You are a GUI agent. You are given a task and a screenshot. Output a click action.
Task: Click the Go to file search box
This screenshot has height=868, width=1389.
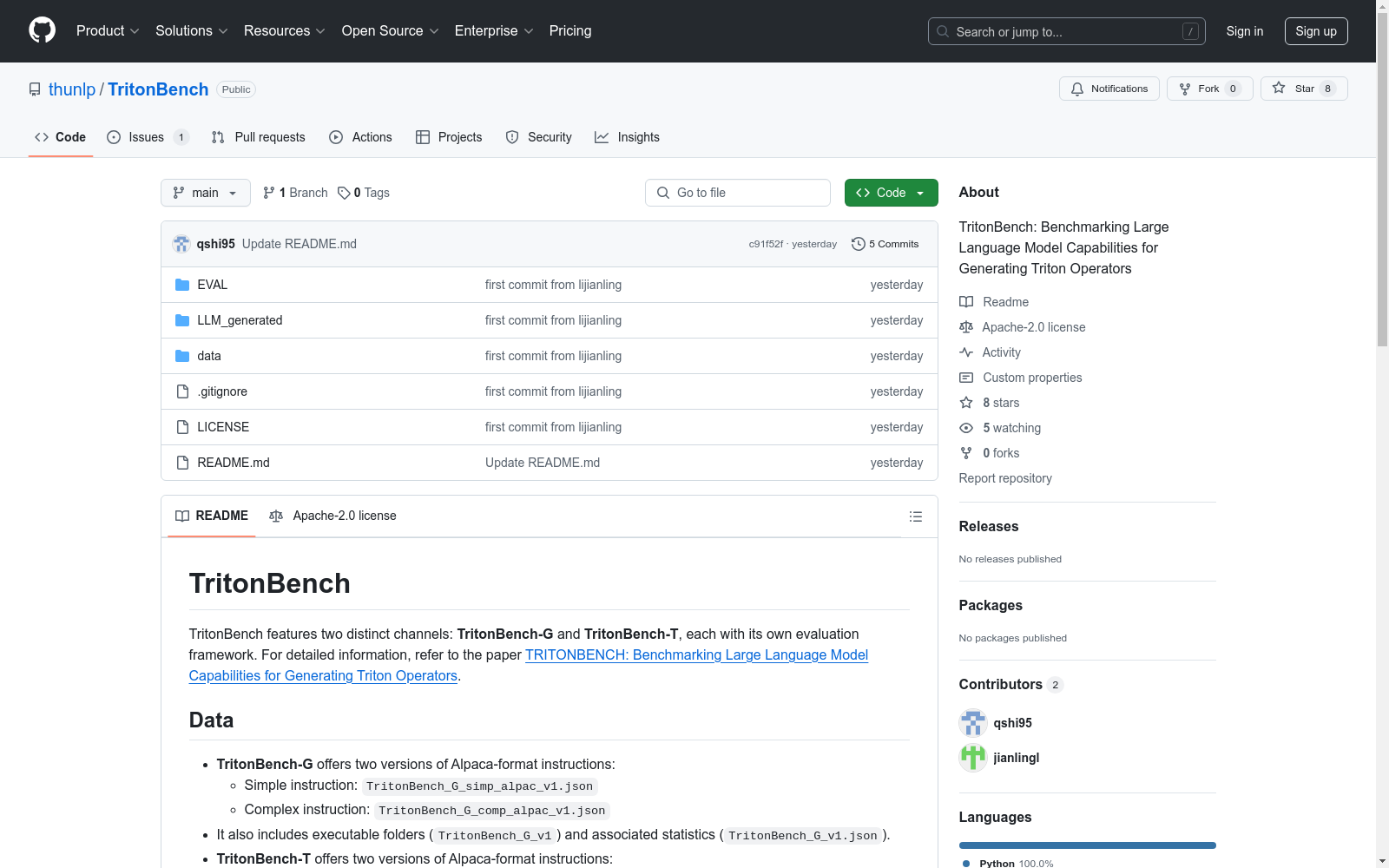[738, 193]
